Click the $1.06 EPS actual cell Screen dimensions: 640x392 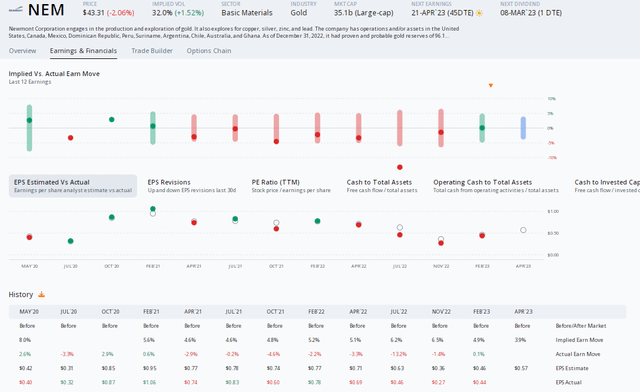tap(149, 383)
